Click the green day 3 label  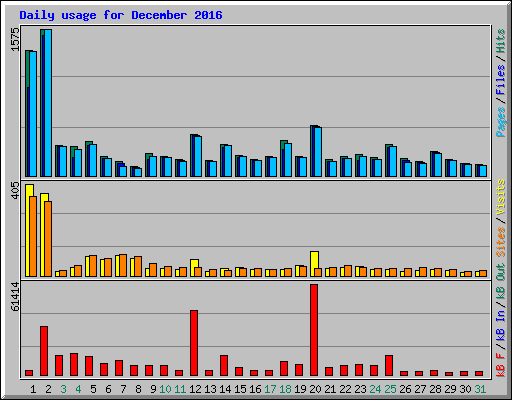(x=63, y=389)
